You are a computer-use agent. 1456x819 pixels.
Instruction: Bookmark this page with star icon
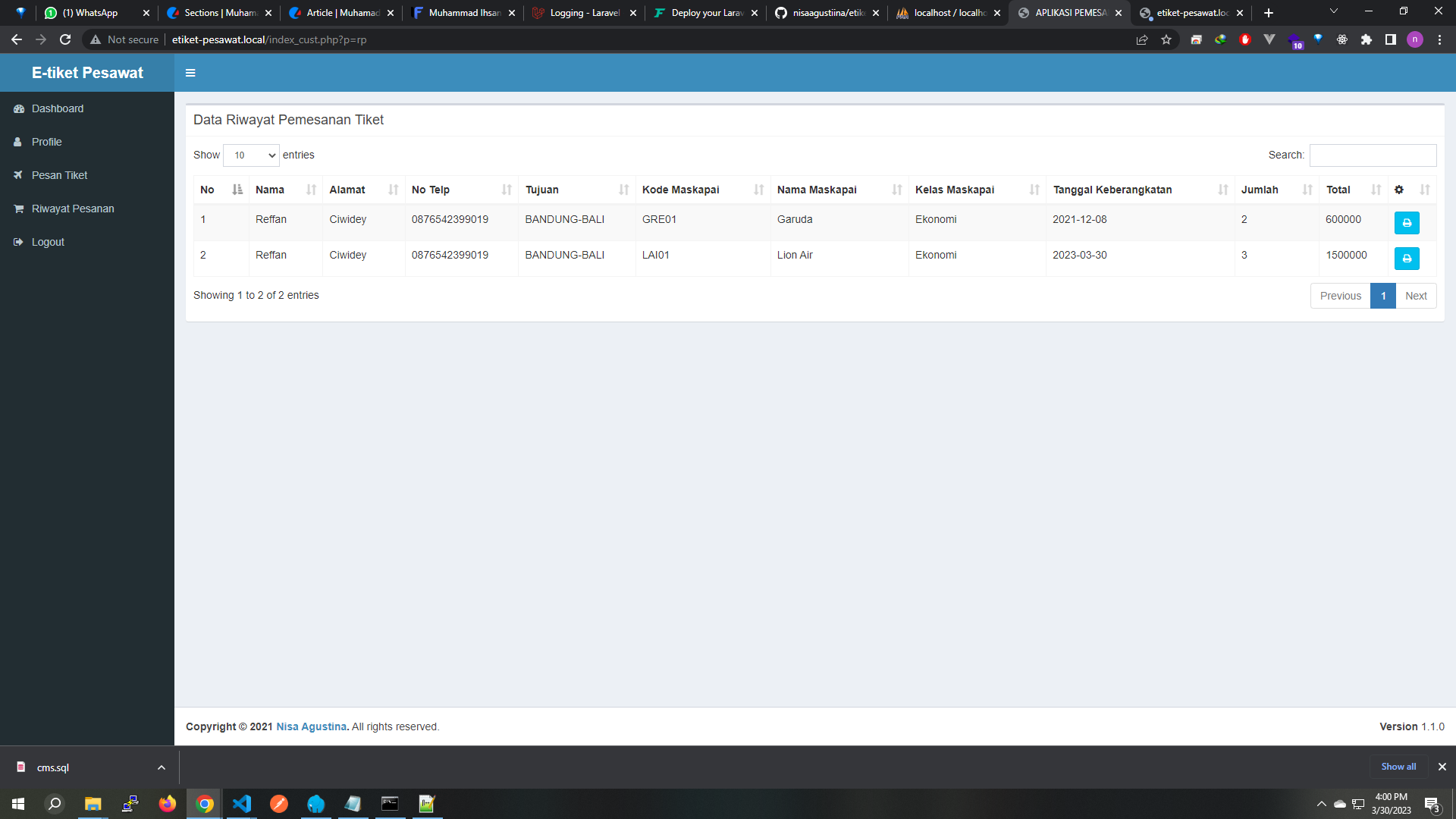point(1166,39)
